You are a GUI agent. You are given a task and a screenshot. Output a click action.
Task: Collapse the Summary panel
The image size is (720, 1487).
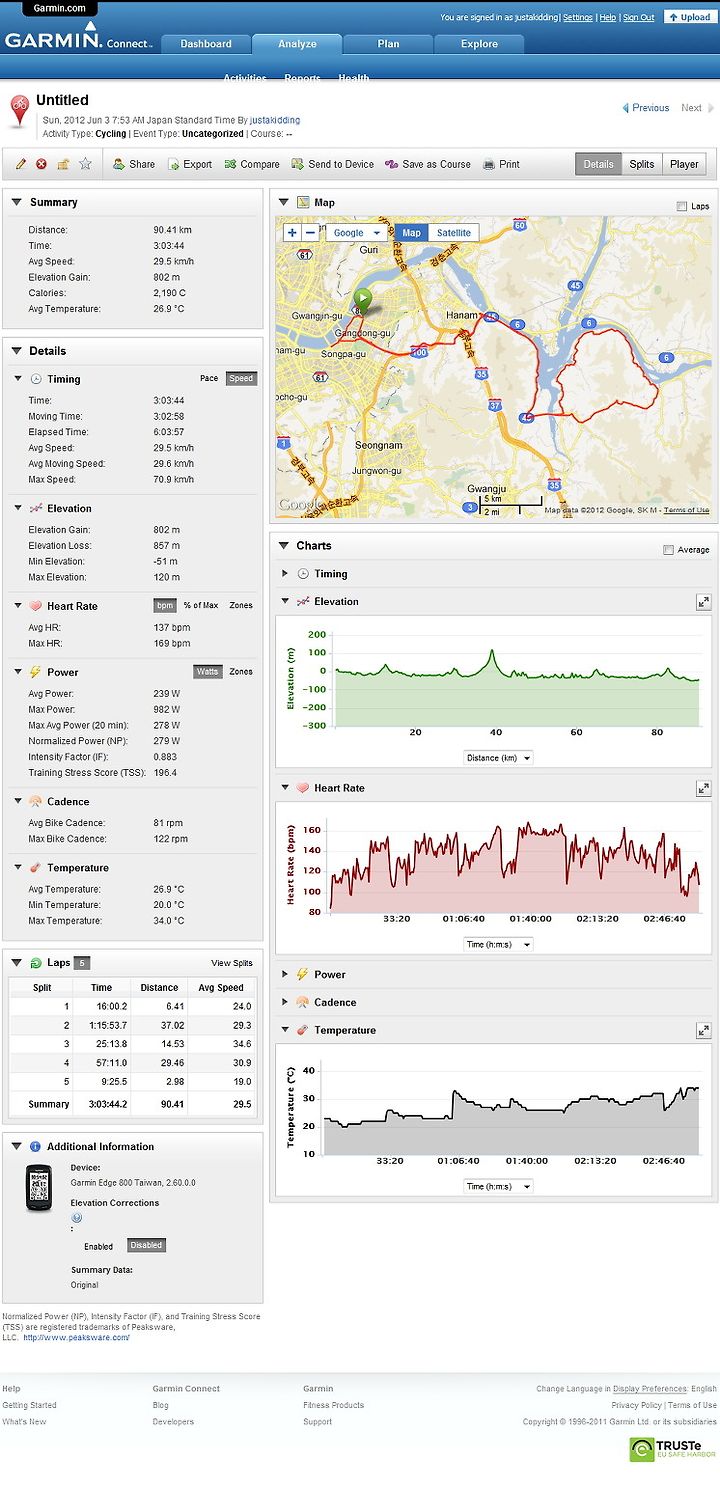(17, 203)
